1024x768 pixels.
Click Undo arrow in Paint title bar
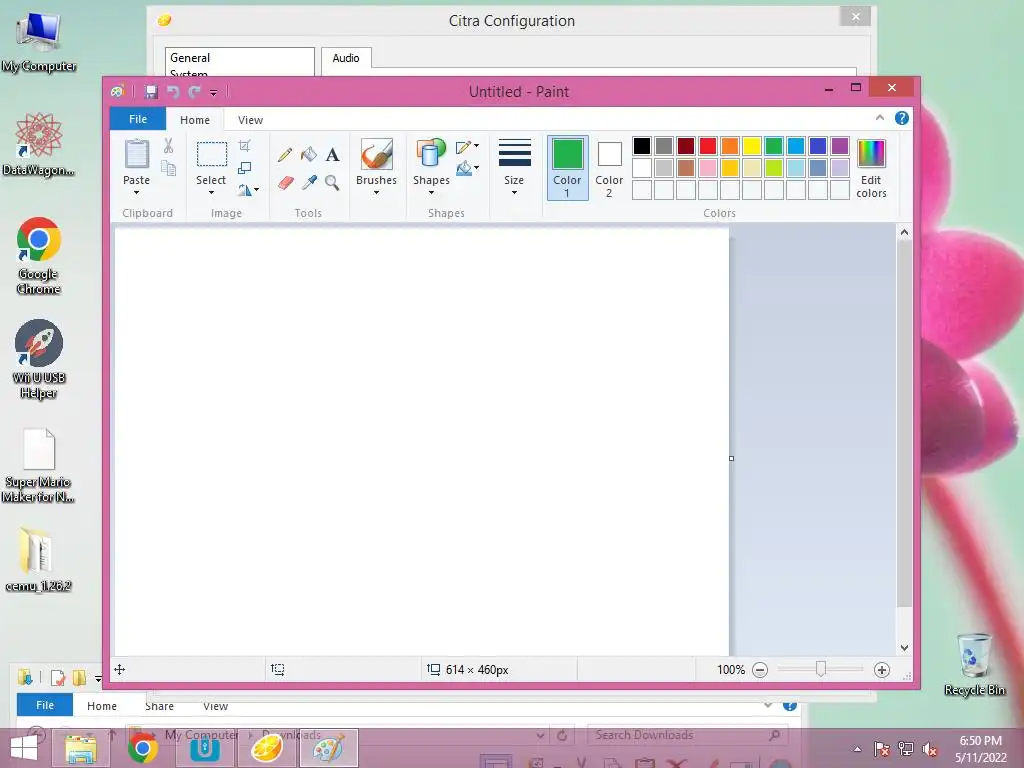pos(173,92)
